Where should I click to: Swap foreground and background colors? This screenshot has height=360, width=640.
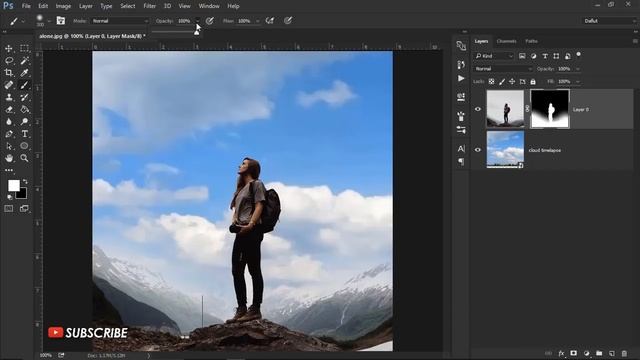(25, 181)
